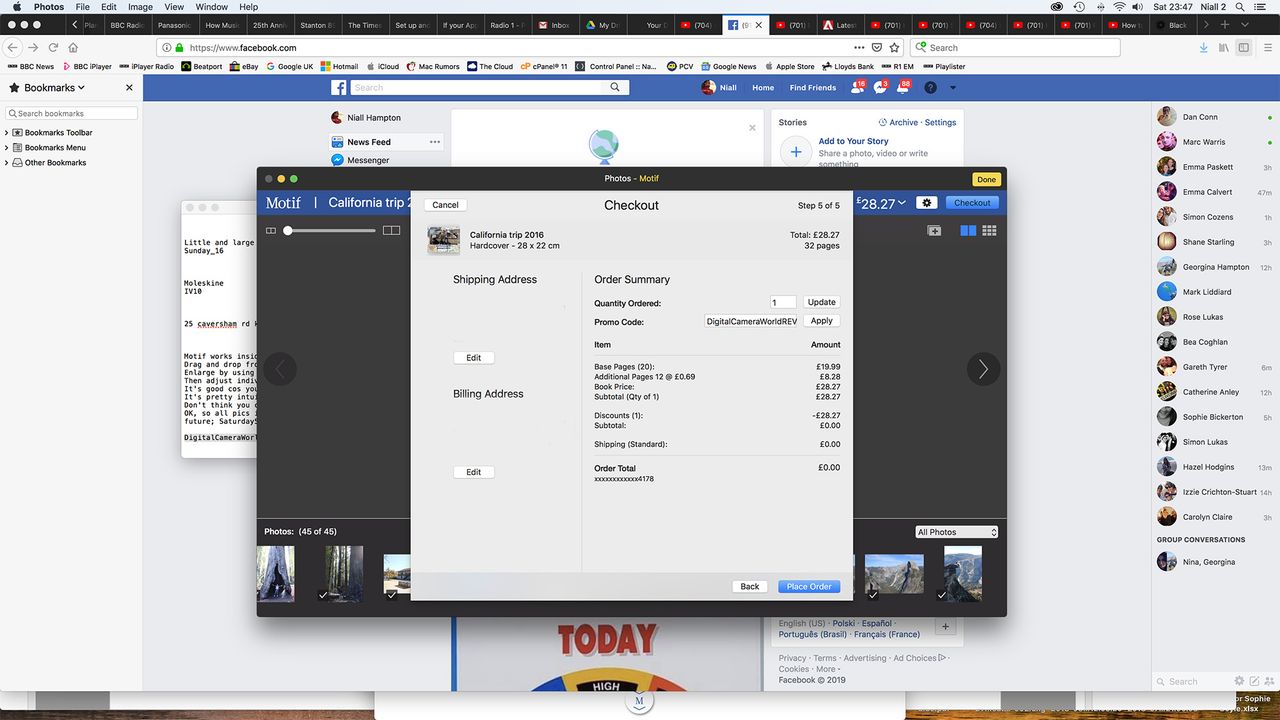Edit the Shipping Address
This screenshot has height=720, width=1280.
pos(474,358)
